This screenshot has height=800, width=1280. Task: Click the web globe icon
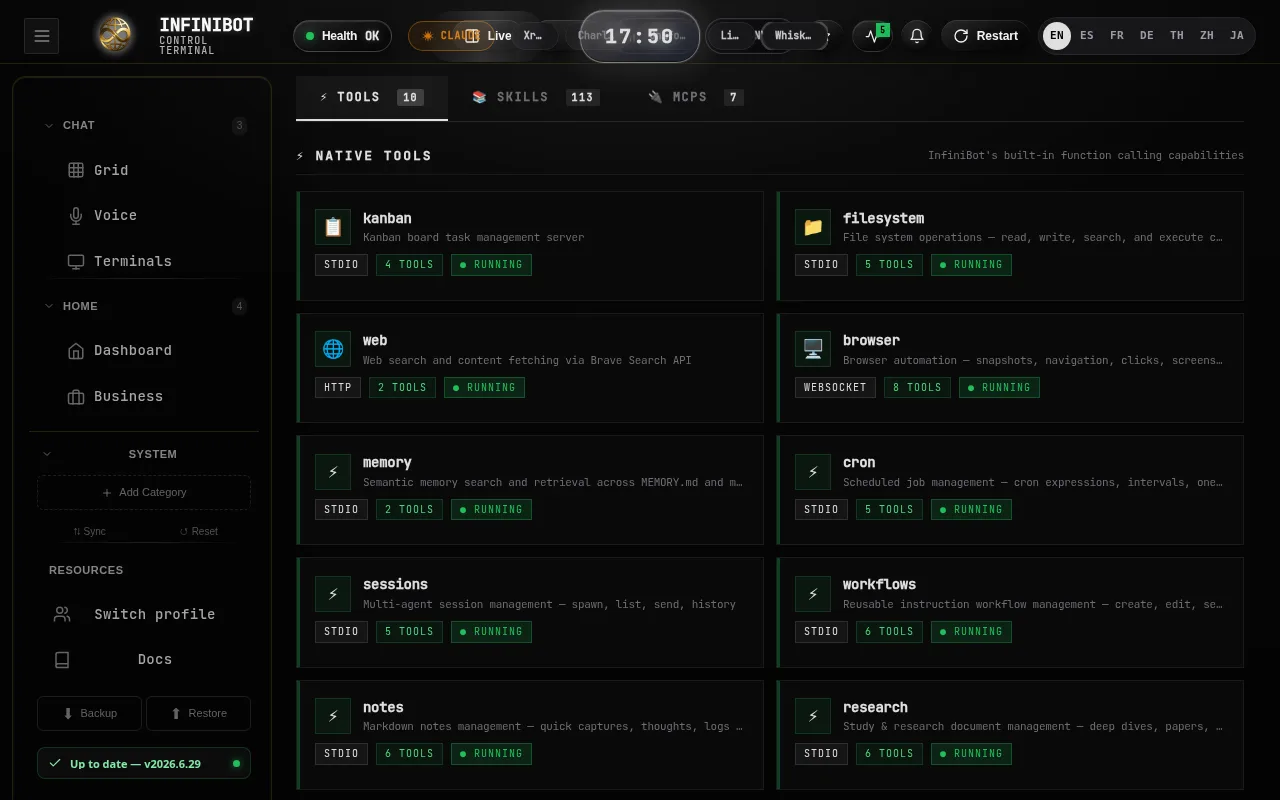click(333, 349)
